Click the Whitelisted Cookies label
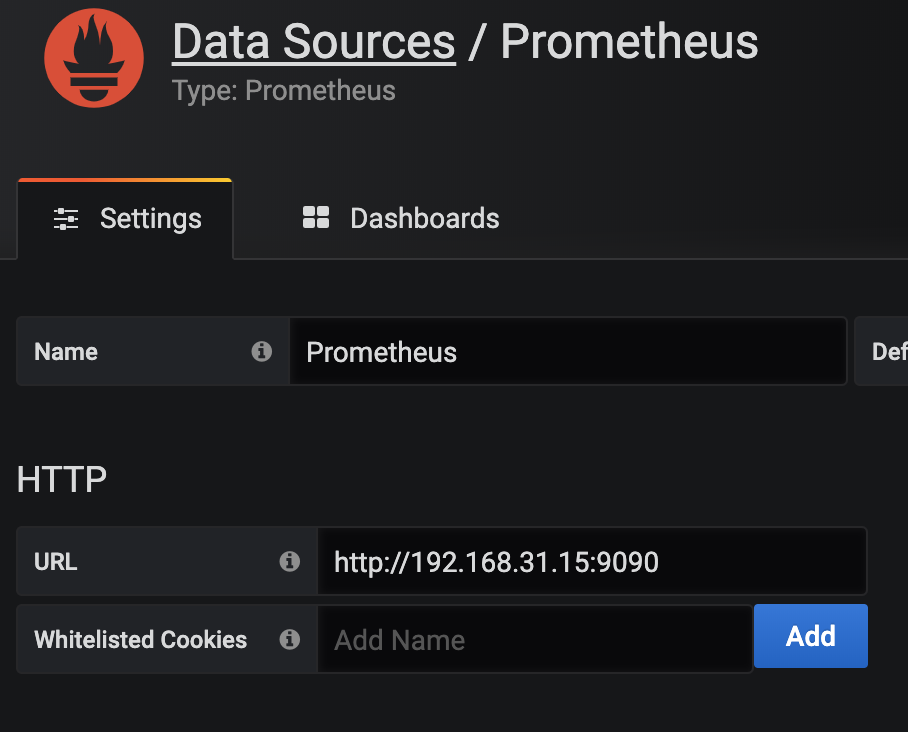 point(141,640)
